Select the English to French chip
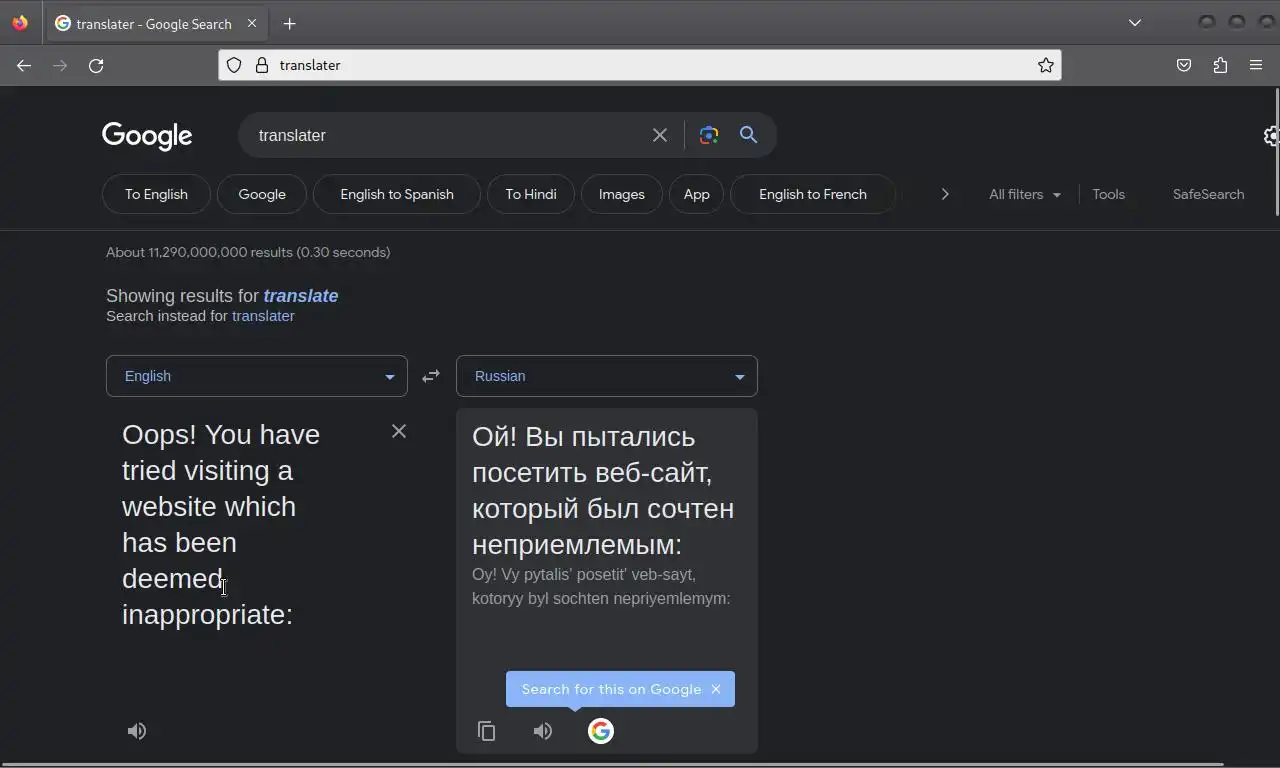This screenshot has width=1280, height=768. pyautogui.click(x=813, y=194)
